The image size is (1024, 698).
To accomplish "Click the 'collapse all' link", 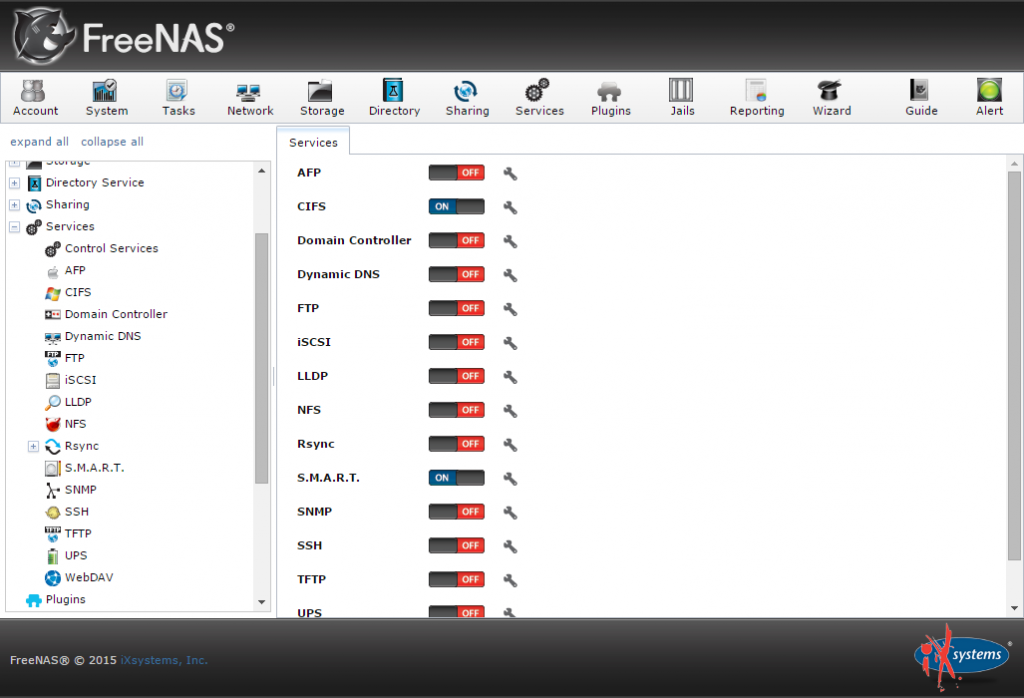I will coord(111,141).
